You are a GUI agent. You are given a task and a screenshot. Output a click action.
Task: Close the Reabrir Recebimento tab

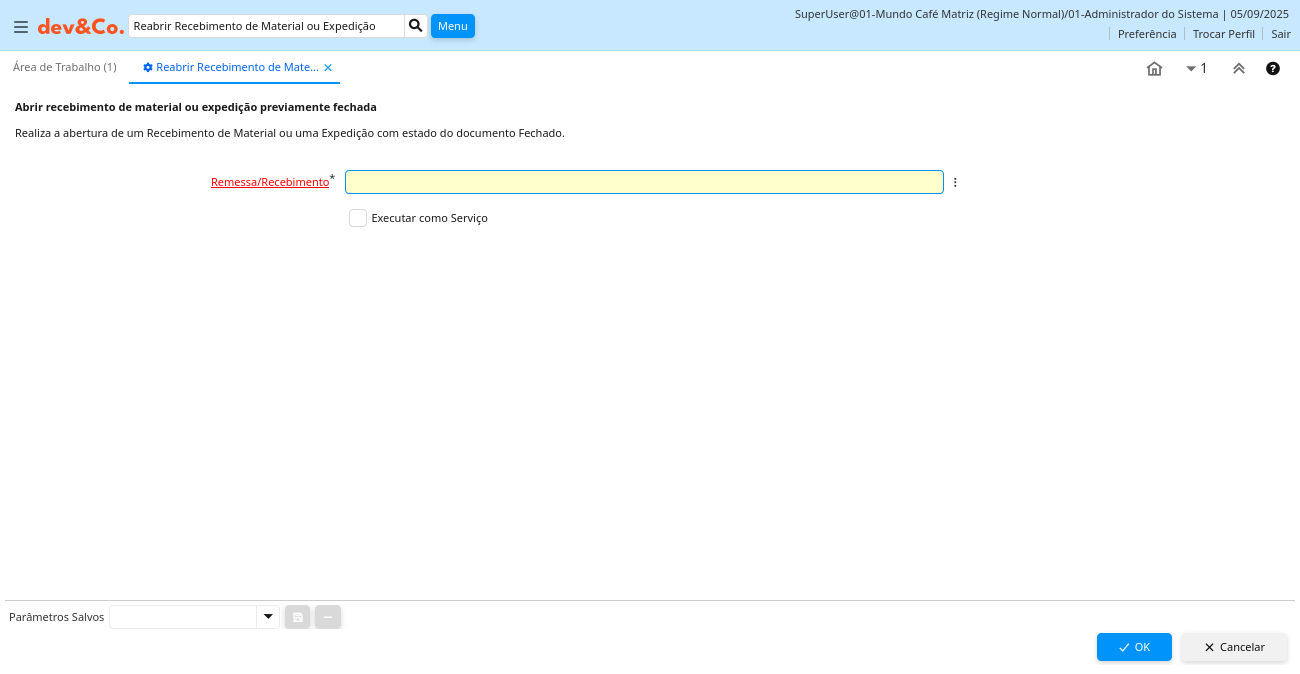pyautogui.click(x=328, y=68)
